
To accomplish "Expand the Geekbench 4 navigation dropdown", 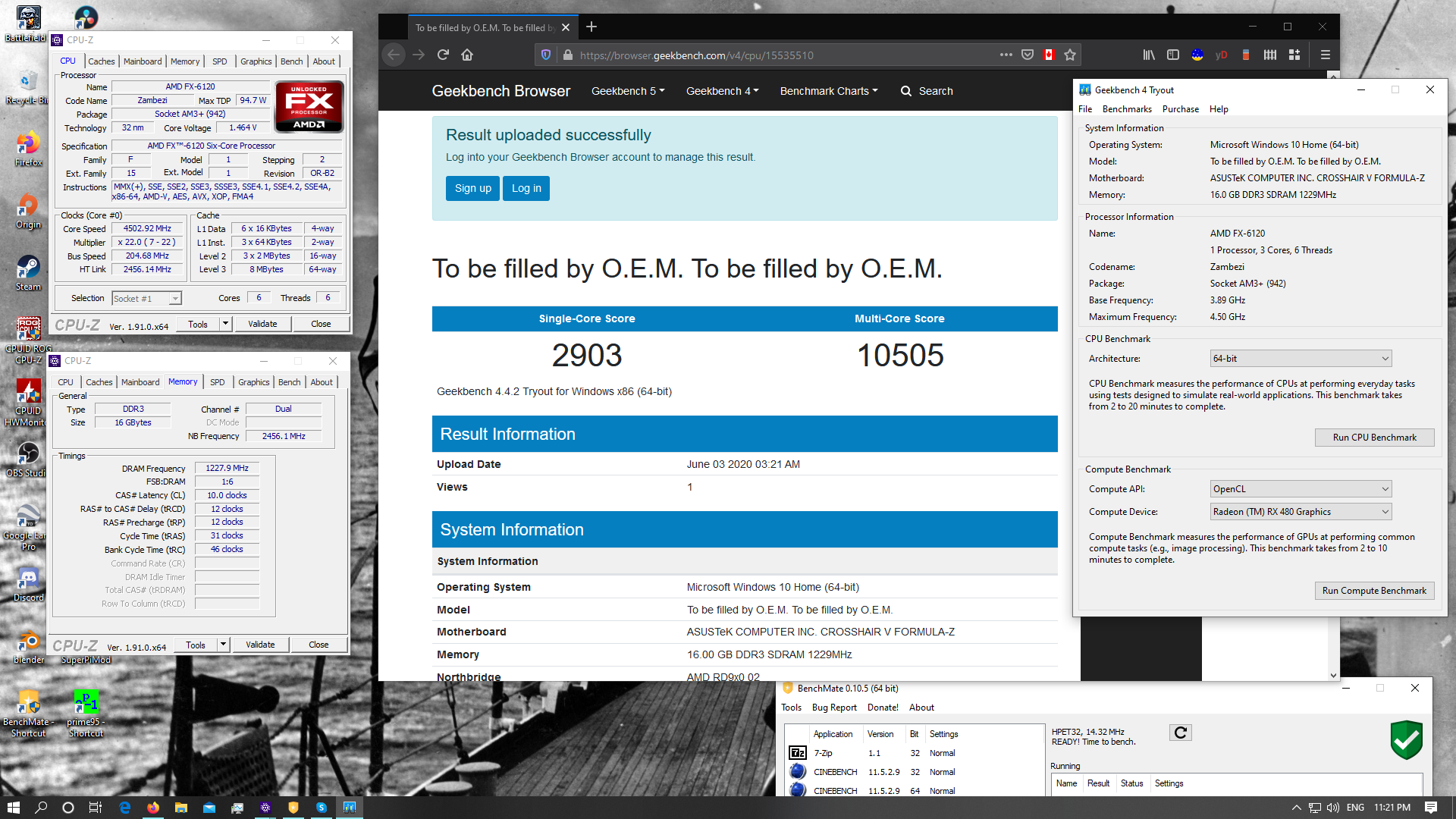I will [x=722, y=91].
